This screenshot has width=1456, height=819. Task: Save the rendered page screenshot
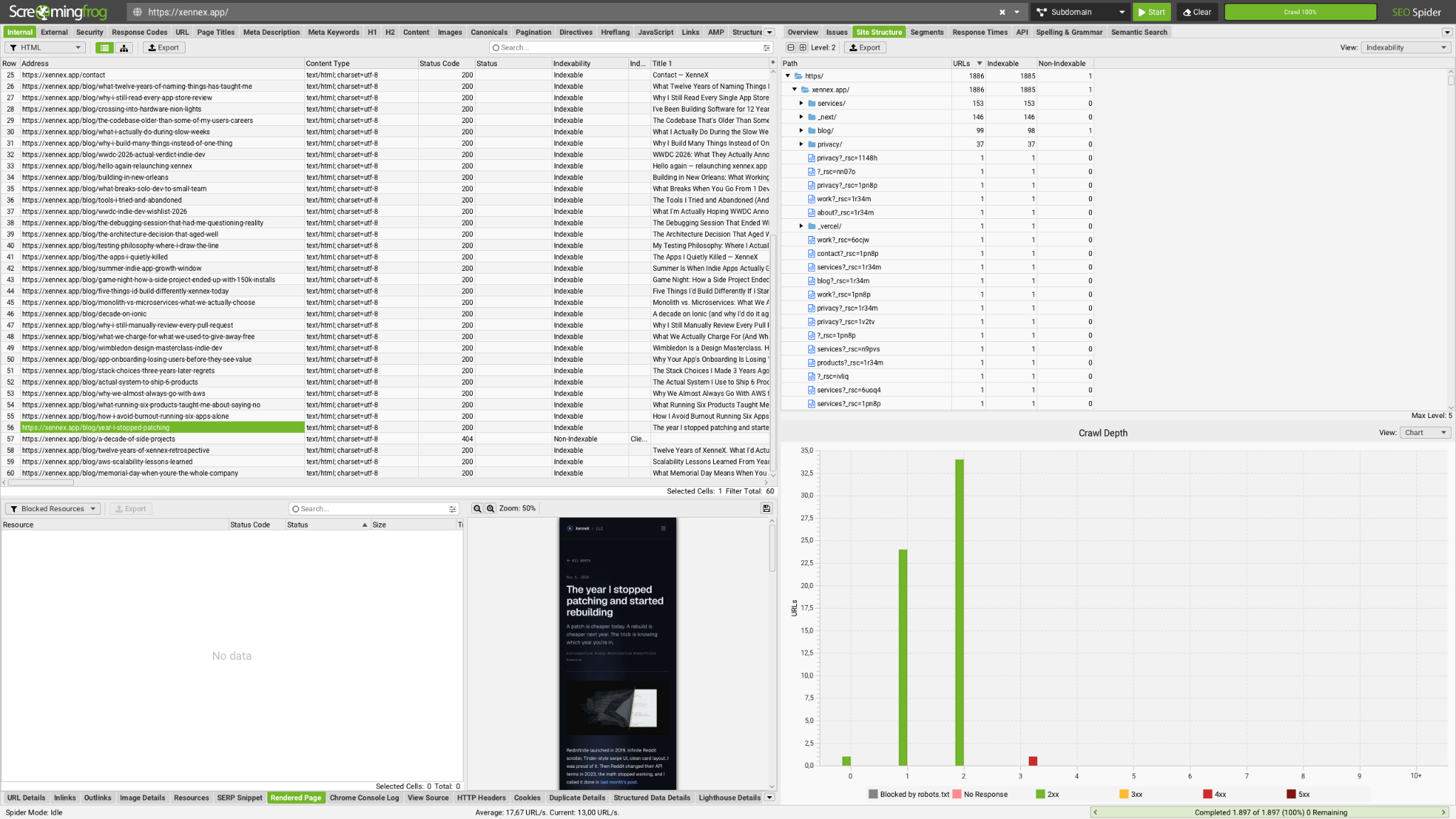766,508
